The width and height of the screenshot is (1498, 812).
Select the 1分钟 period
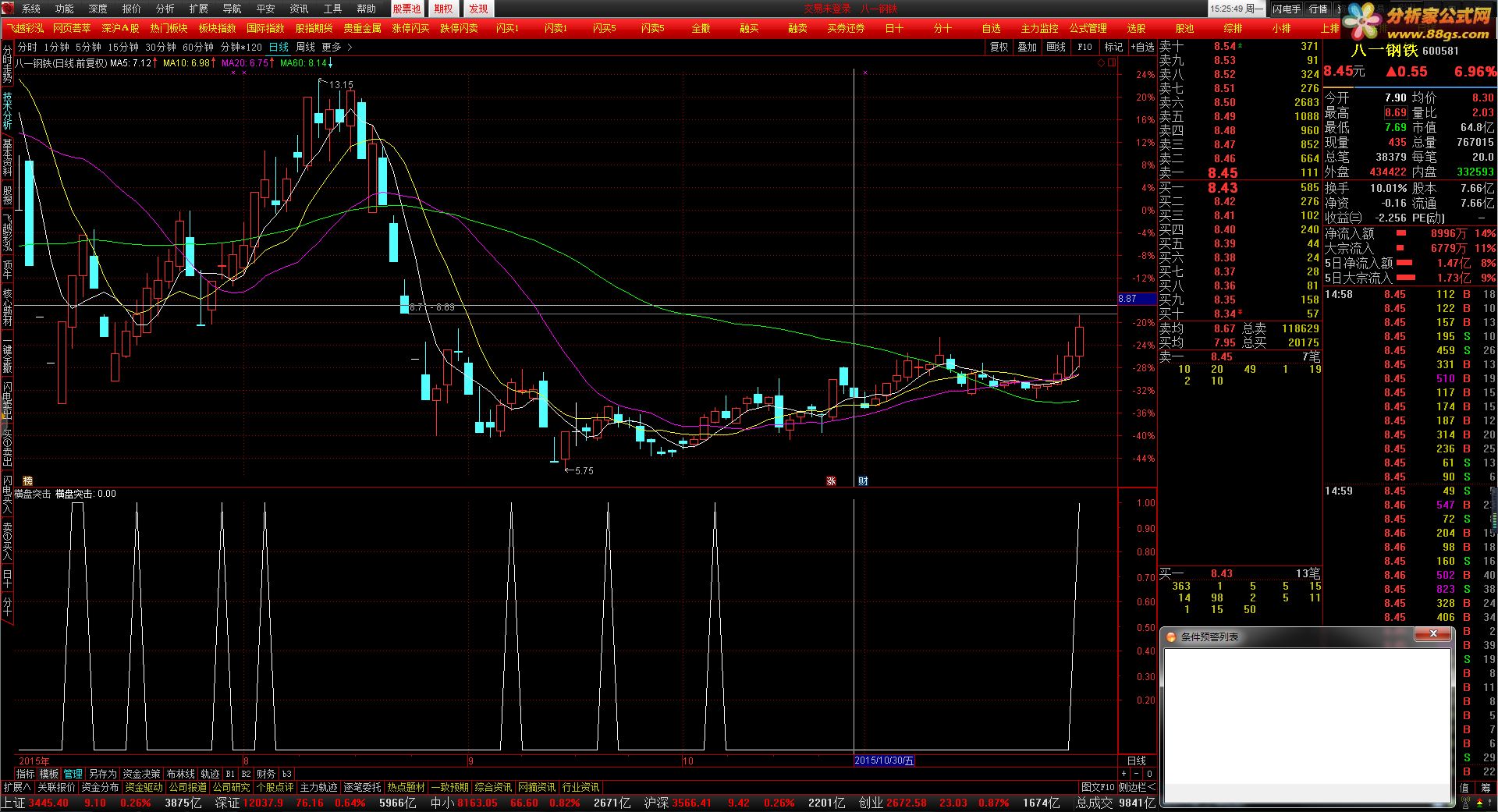(x=56, y=47)
